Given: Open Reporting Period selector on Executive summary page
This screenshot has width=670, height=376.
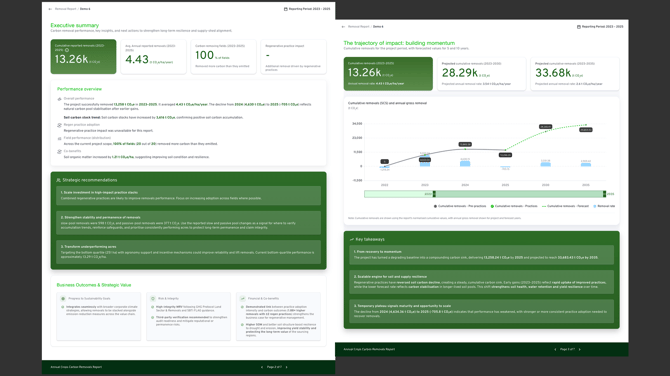Looking at the screenshot, I should tap(307, 9).
